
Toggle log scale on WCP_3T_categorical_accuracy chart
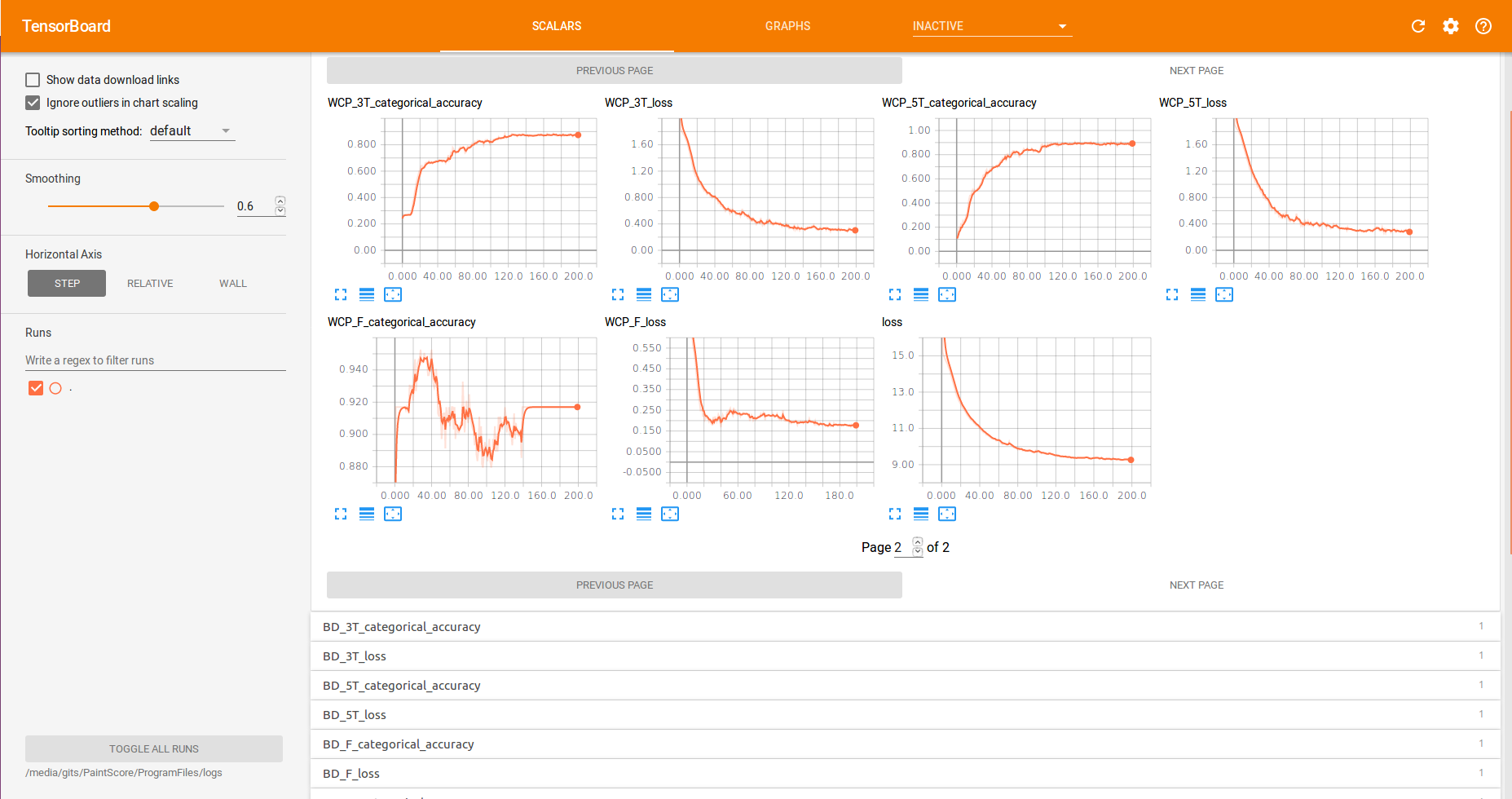367,294
